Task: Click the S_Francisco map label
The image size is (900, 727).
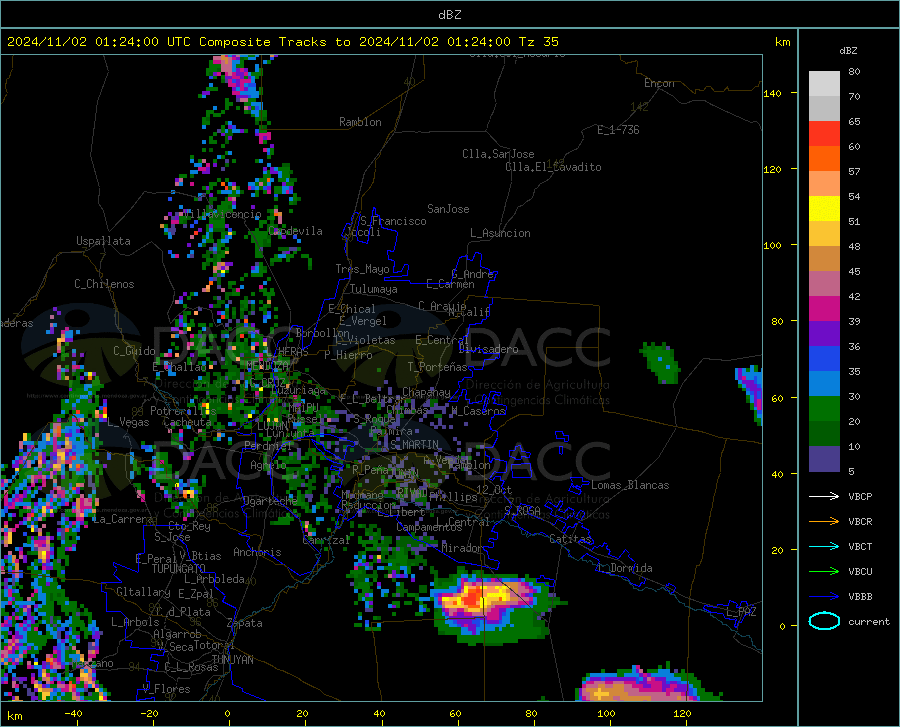Action: [393, 221]
